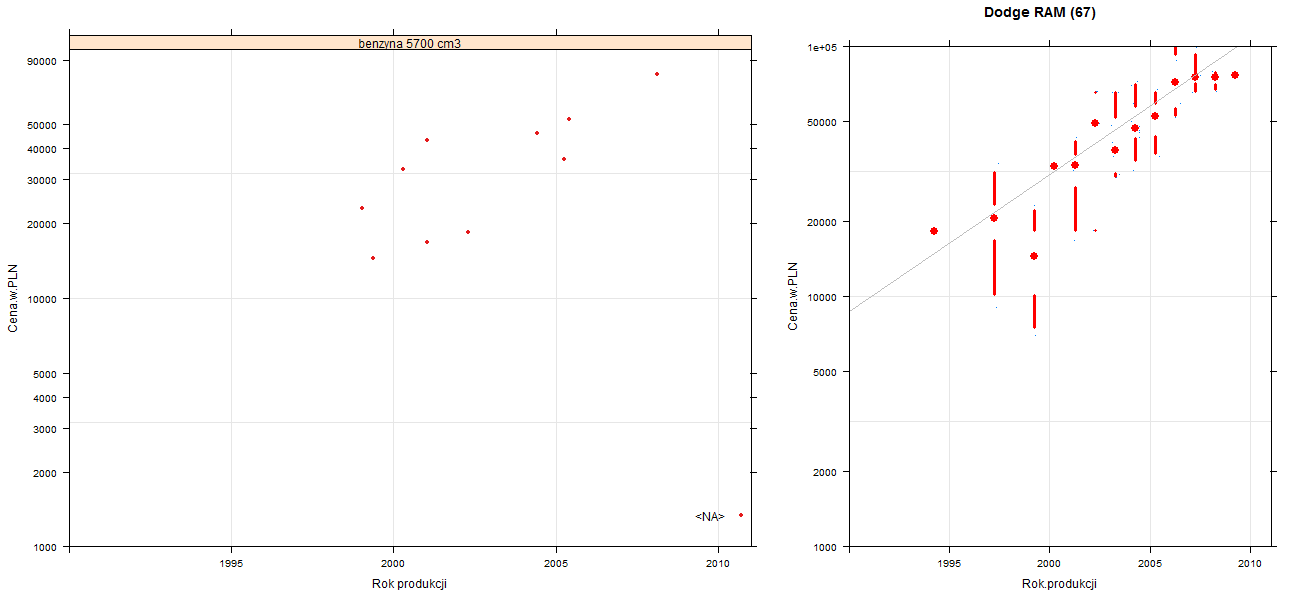Viewport: 1300px width, 600px height.
Task: Click the "Cena.w.PLN" axis title of the benzyna chart
Action: (x=14, y=296)
